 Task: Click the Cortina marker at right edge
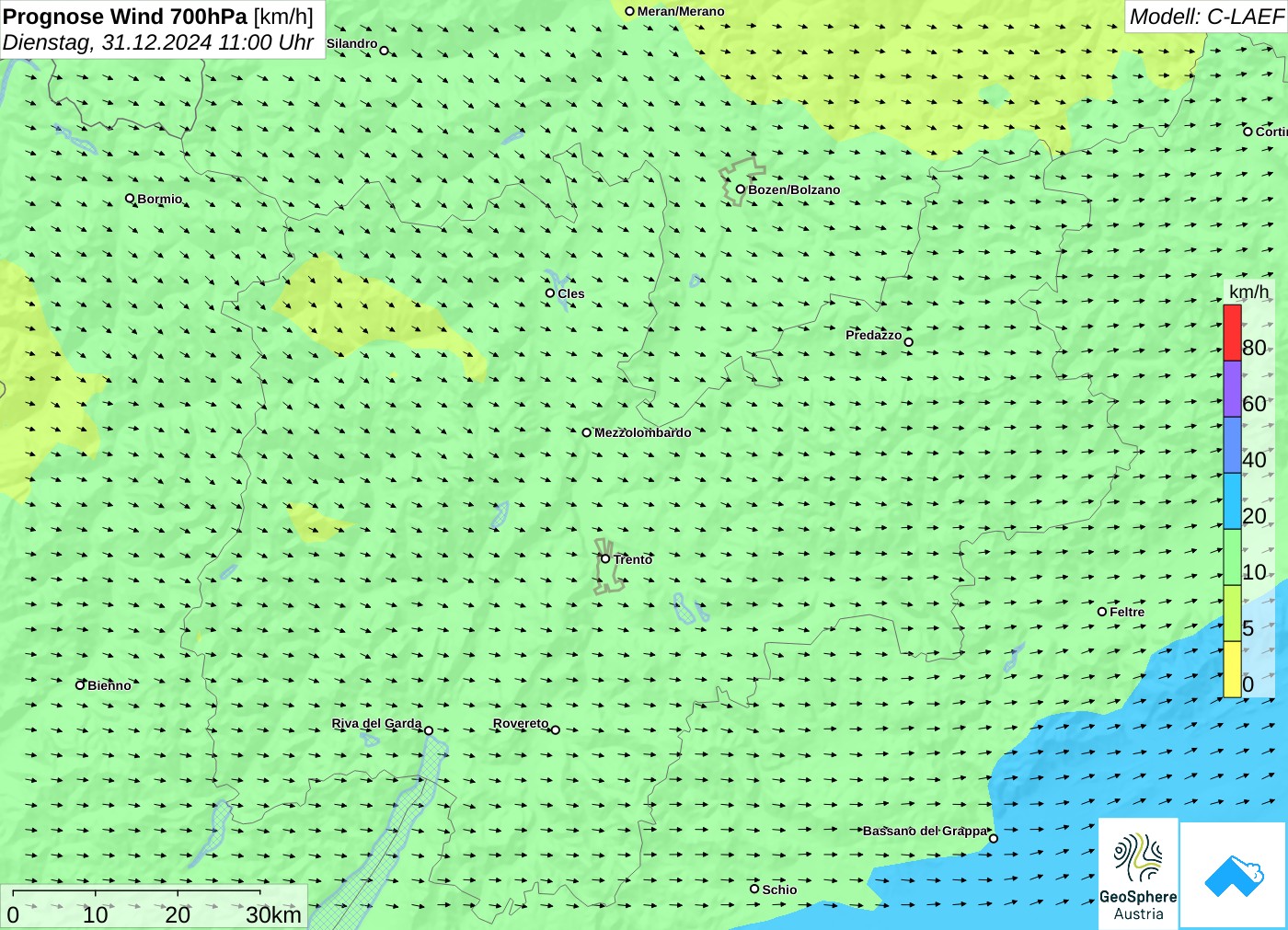pos(1248,132)
